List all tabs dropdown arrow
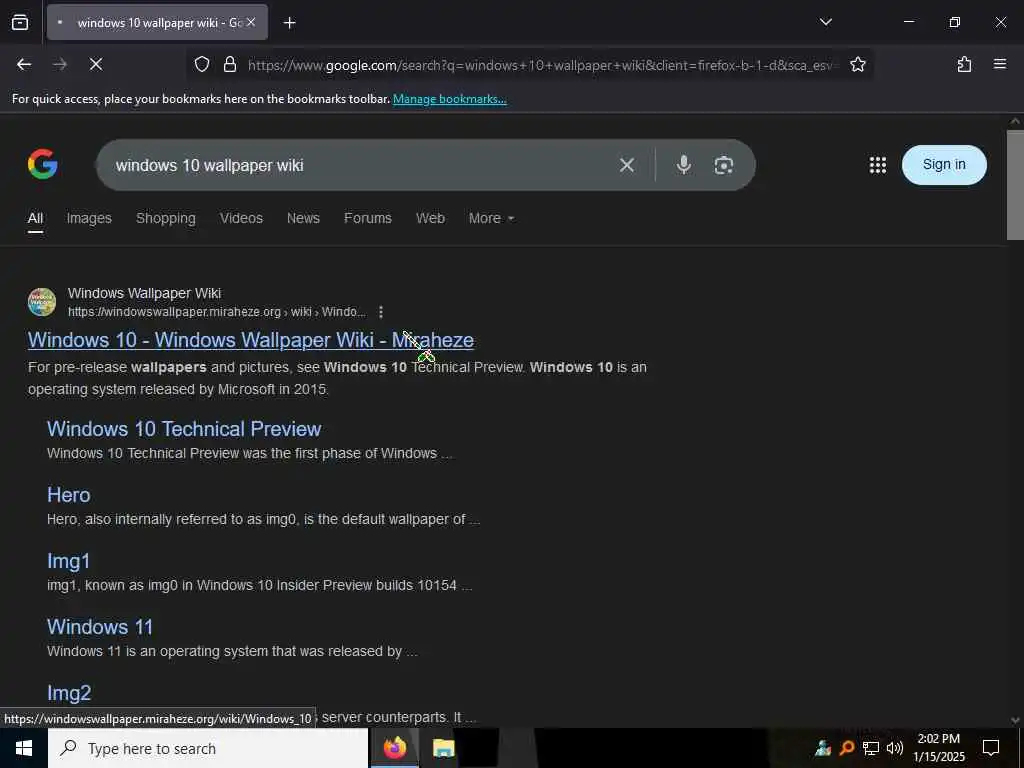 [825, 22]
